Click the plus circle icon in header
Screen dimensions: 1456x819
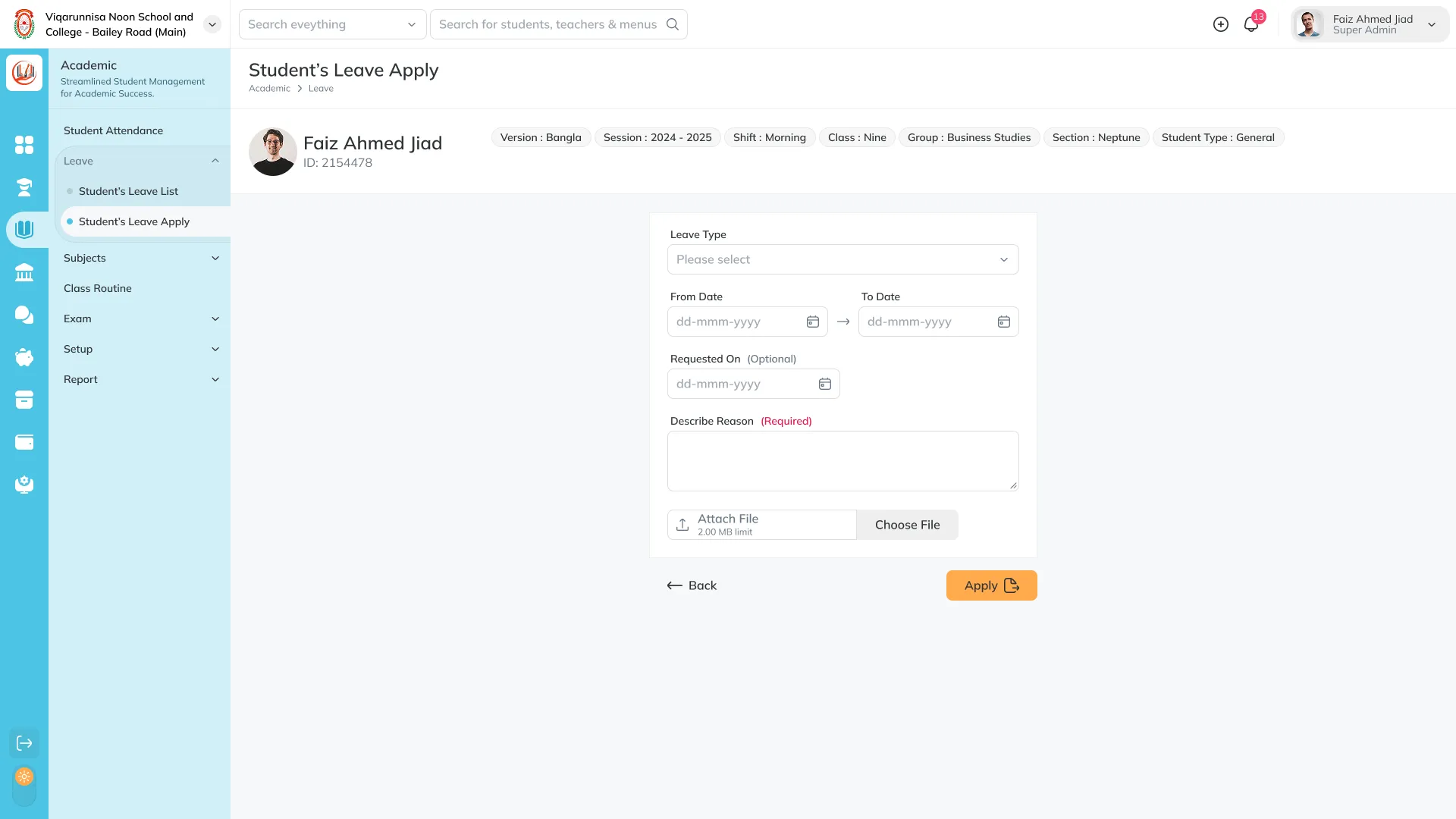(x=1221, y=24)
